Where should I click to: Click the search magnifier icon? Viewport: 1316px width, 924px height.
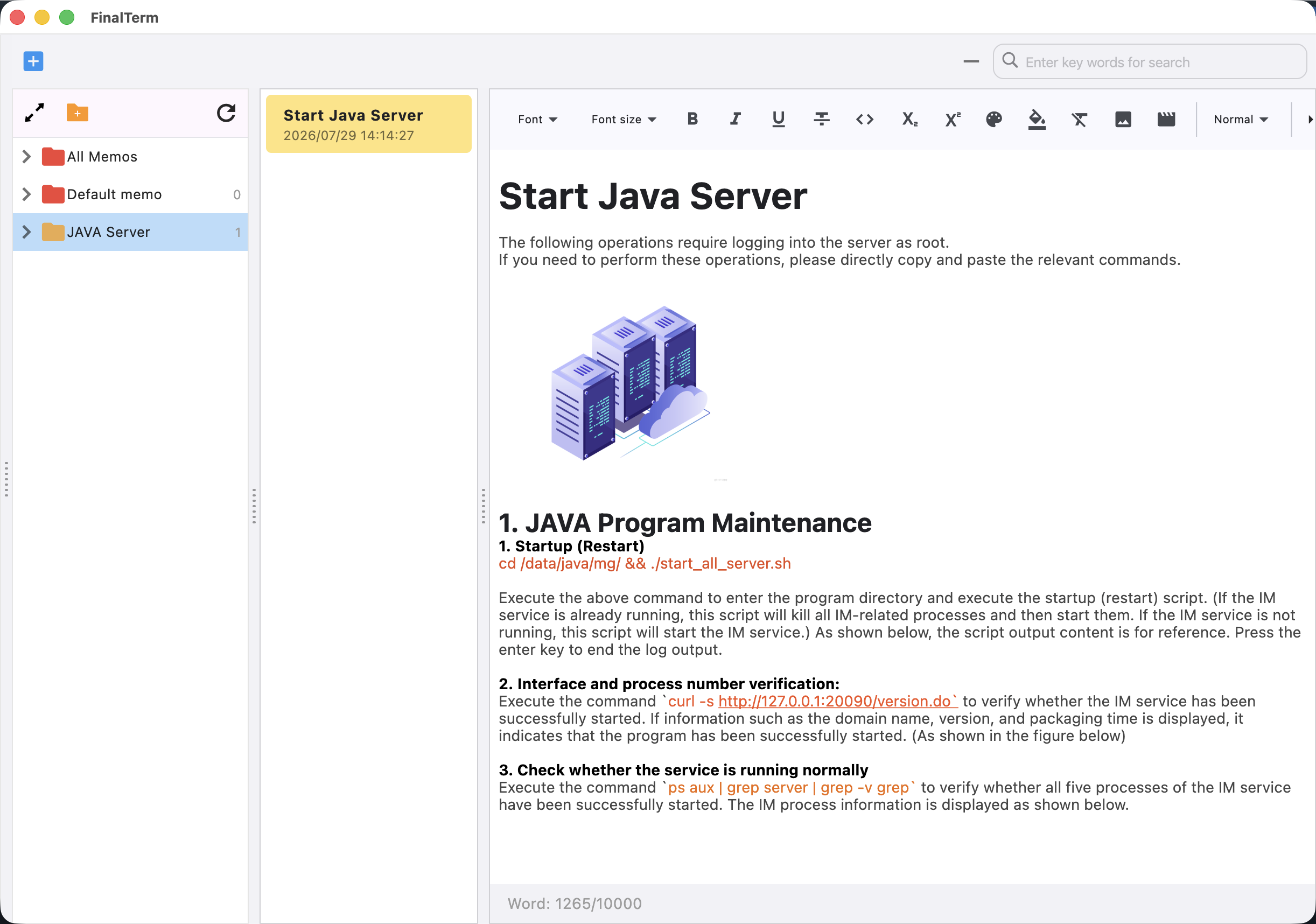(x=1010, y=61)
